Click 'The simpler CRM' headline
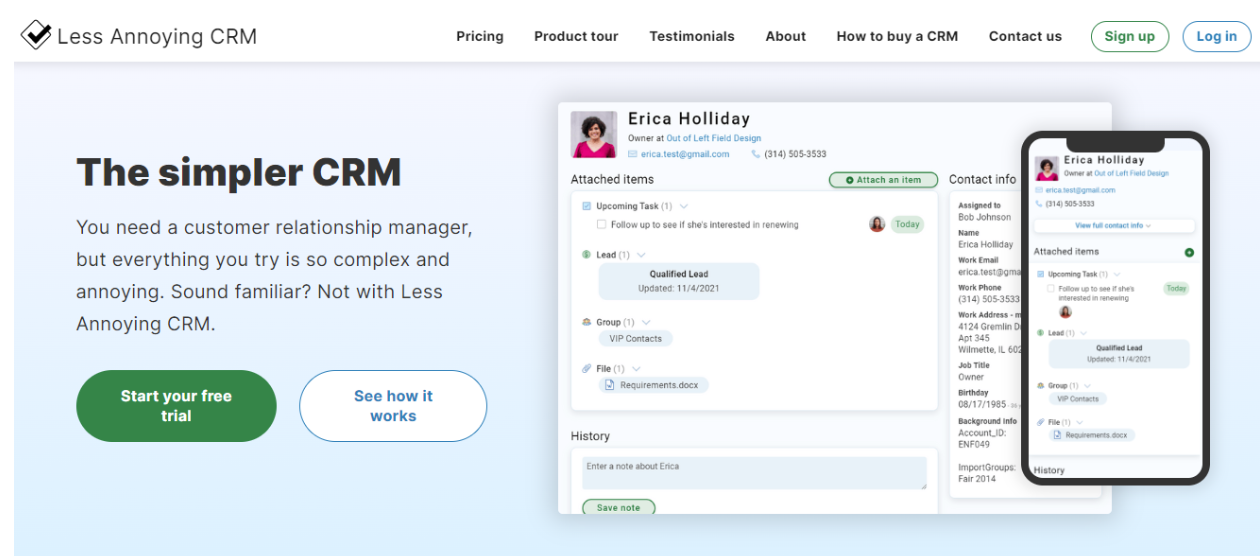Viewport: 1260px width, 560px height. tap(239, 172)
